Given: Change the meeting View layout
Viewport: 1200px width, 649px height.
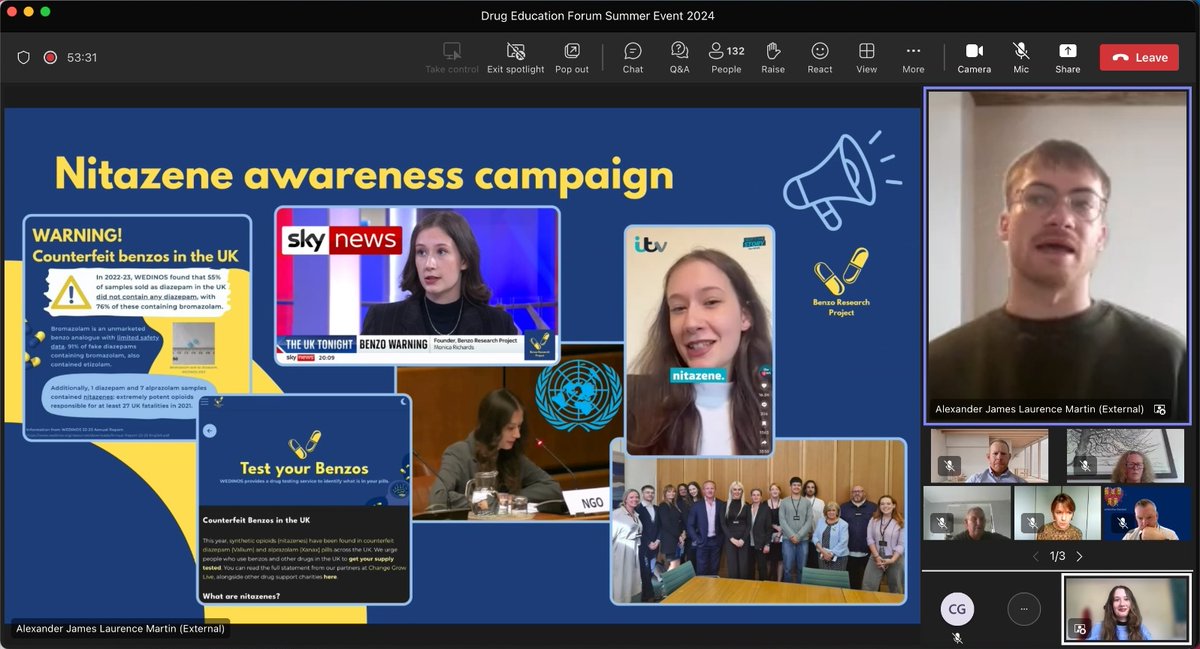Looking at the screenshot, I should [x=867, y=58].
